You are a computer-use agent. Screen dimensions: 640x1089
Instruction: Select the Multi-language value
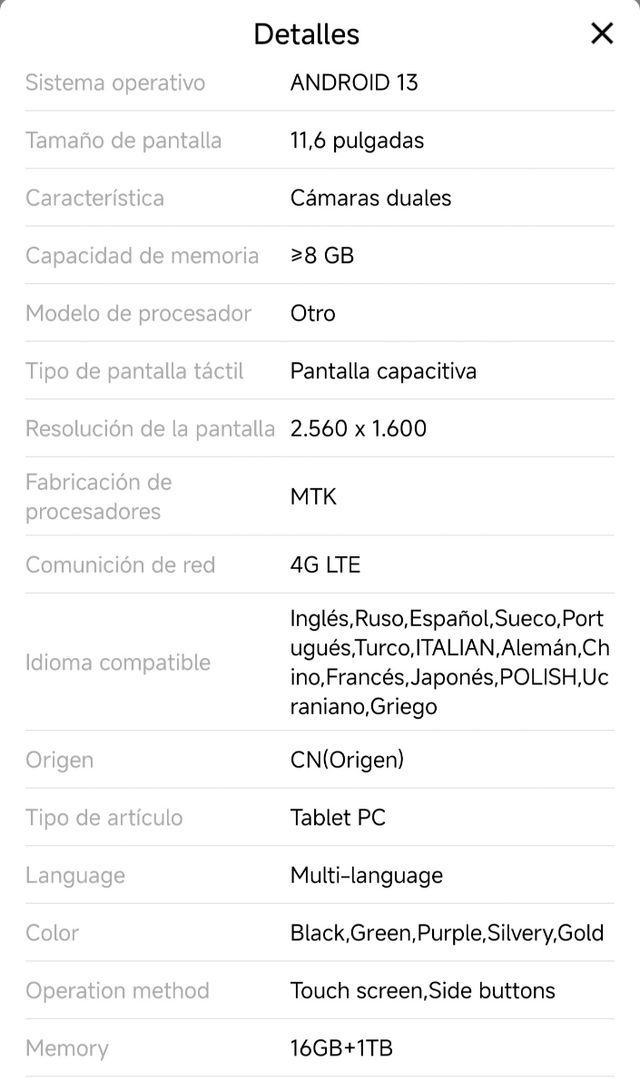click(365, 876)
